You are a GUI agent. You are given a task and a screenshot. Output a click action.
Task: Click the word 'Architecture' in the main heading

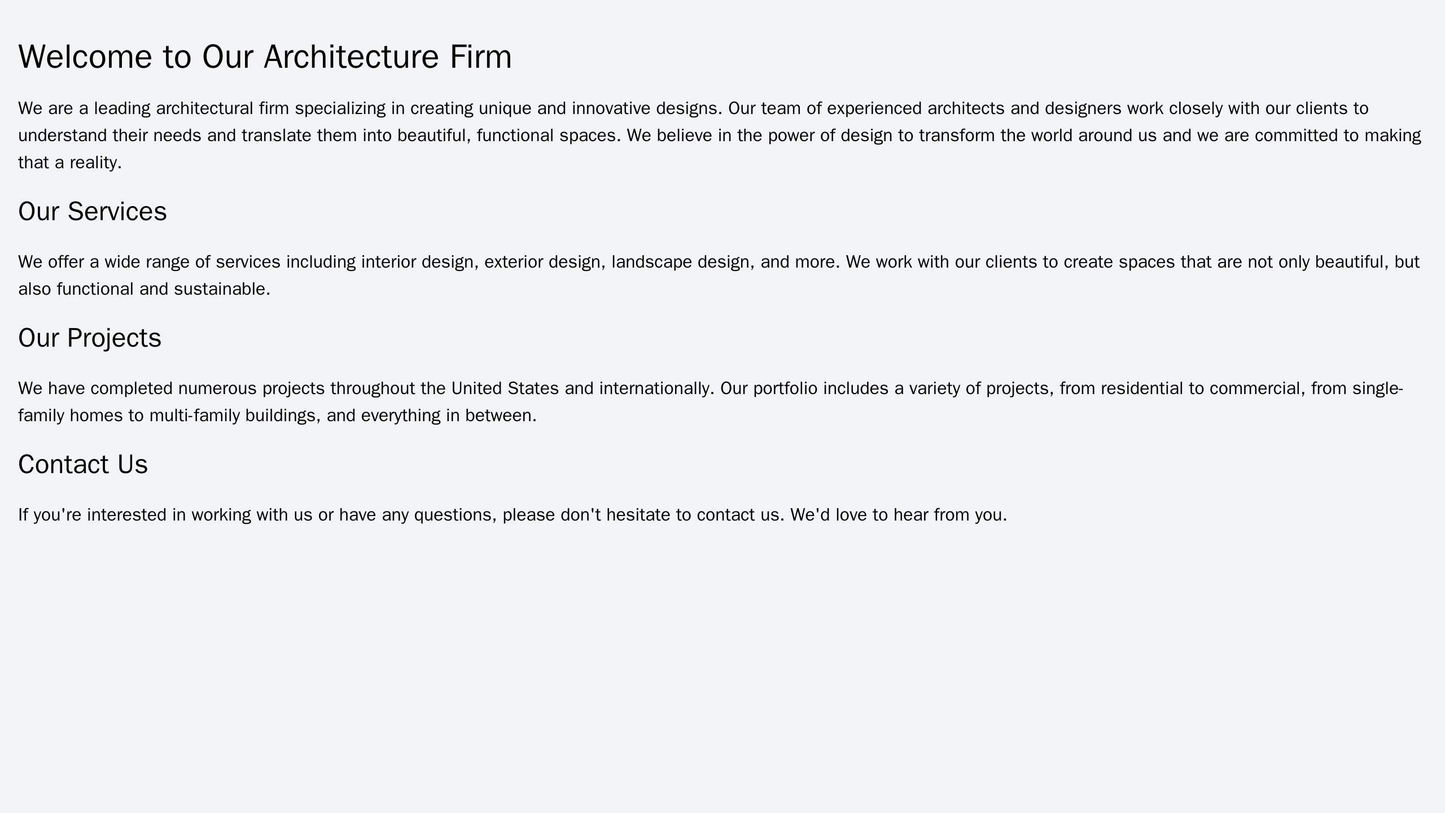[352, 57]
